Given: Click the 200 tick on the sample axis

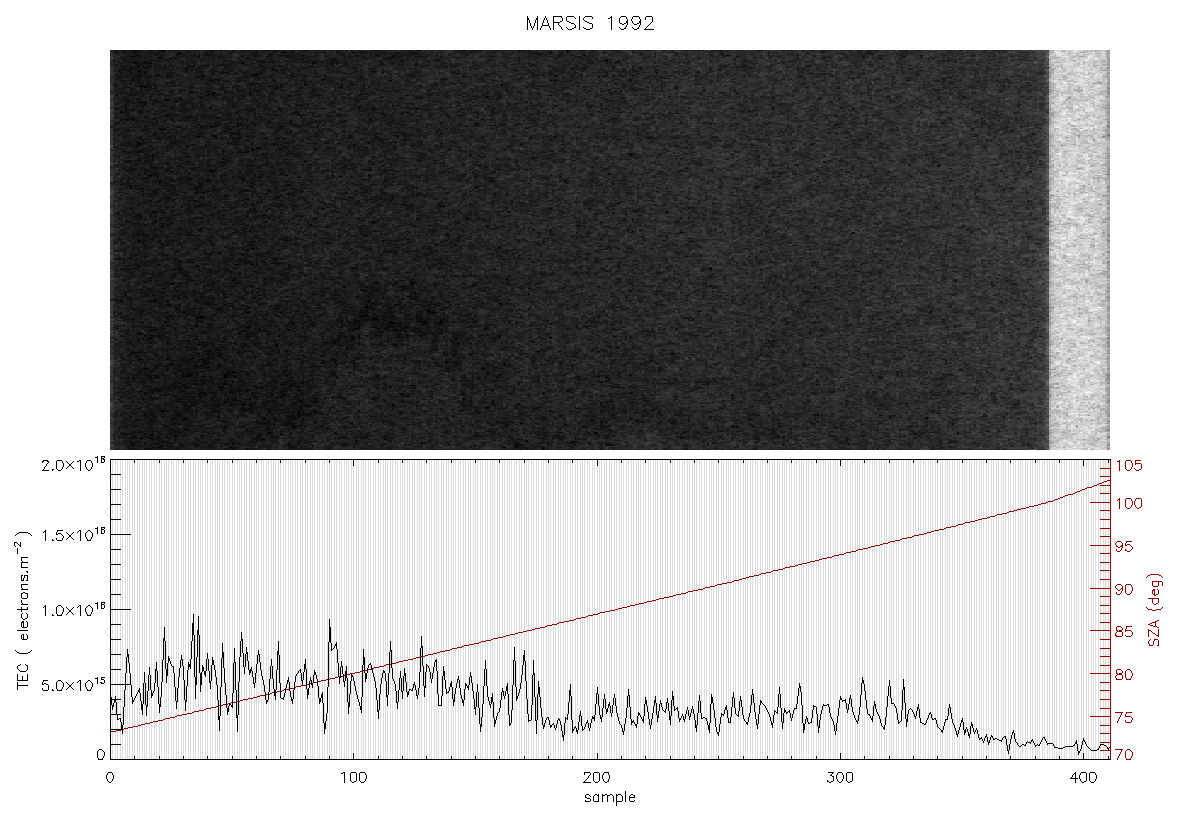Looking at the screenshot, I should (x=597, y=778).
